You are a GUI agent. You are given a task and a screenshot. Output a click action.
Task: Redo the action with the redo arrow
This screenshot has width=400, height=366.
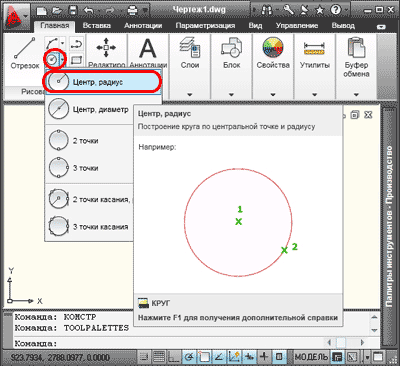[x=110, y=11]
